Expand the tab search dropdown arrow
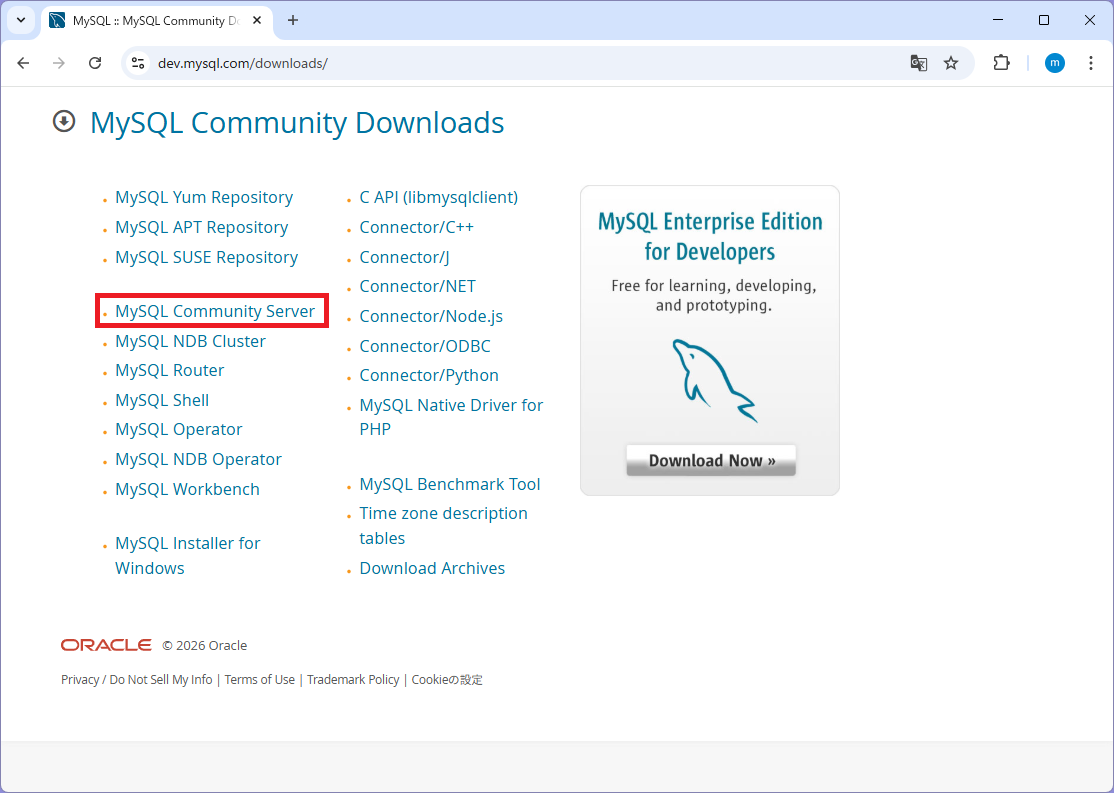 click(x=20, y=20)
